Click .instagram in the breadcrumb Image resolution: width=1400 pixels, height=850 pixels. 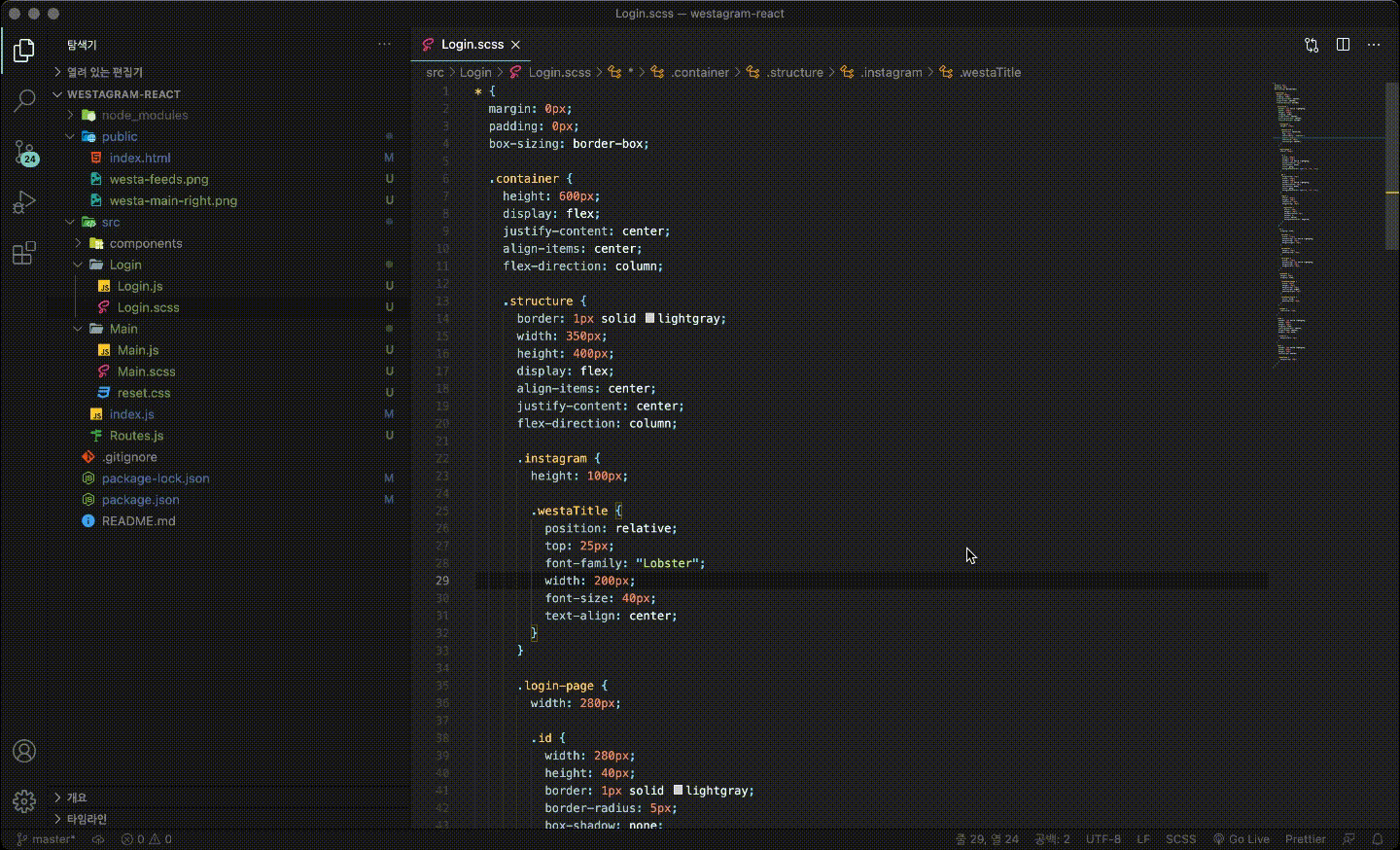pyautogui.click(x=882, y=72)
